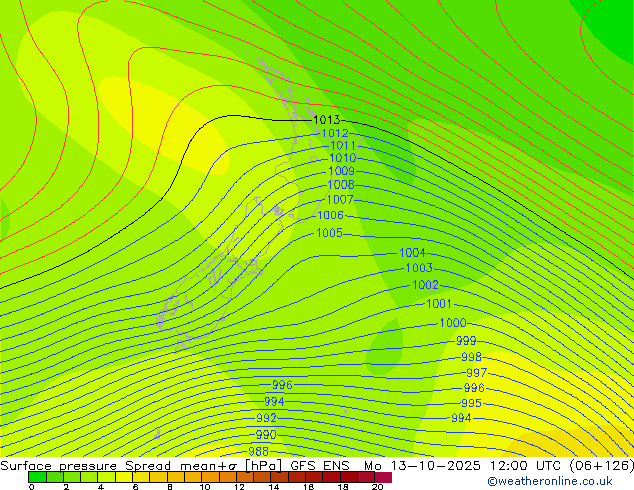Choose the 1006 contour label
This screenshot has width=634, height=490.
click(330, 215)
